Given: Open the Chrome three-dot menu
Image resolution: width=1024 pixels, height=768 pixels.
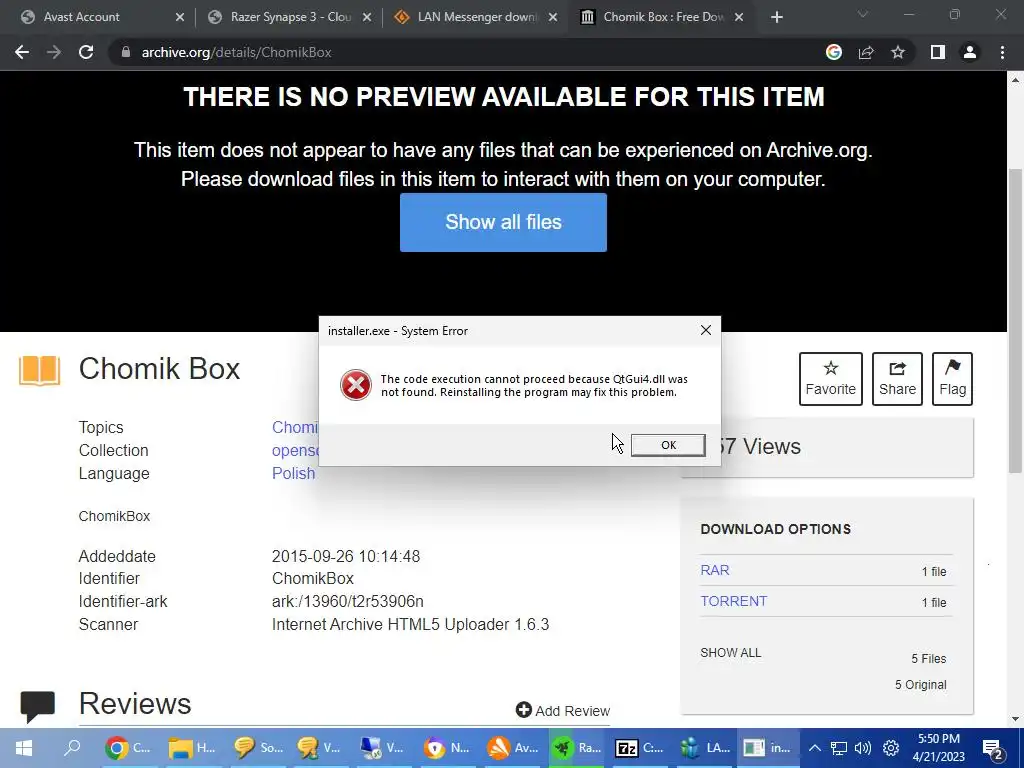Looking at the screenshot, I should pyautogui.click(x=1002, y=52).
